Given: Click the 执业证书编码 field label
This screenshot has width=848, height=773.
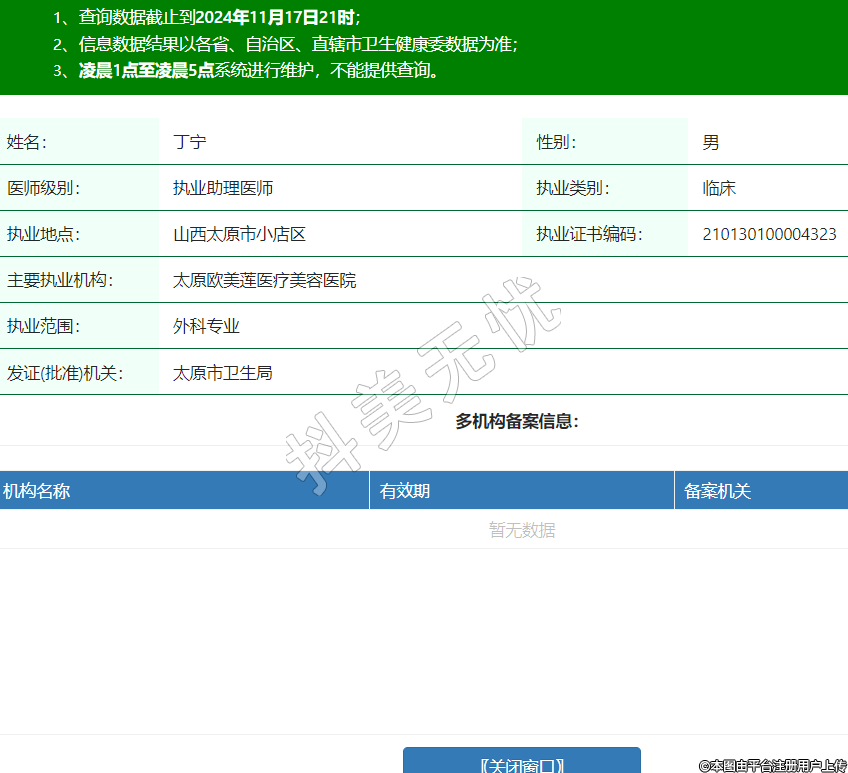Looking at the screenshot, I should pos(589,234).
